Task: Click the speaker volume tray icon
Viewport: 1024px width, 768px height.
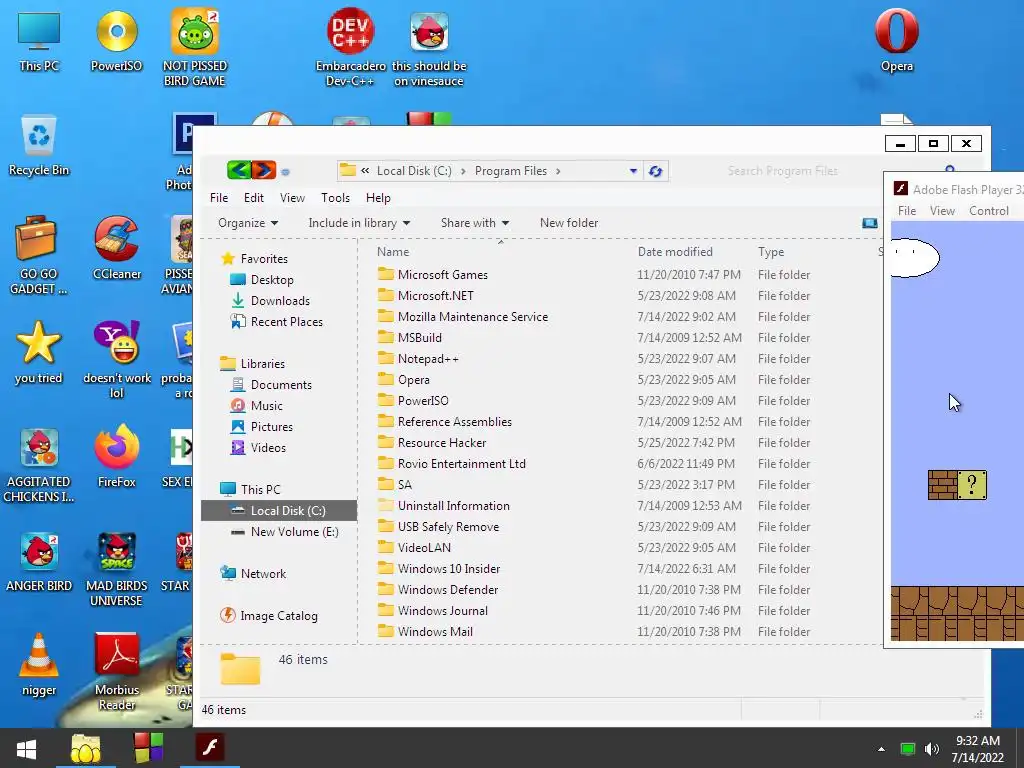Action: [932, 749]
